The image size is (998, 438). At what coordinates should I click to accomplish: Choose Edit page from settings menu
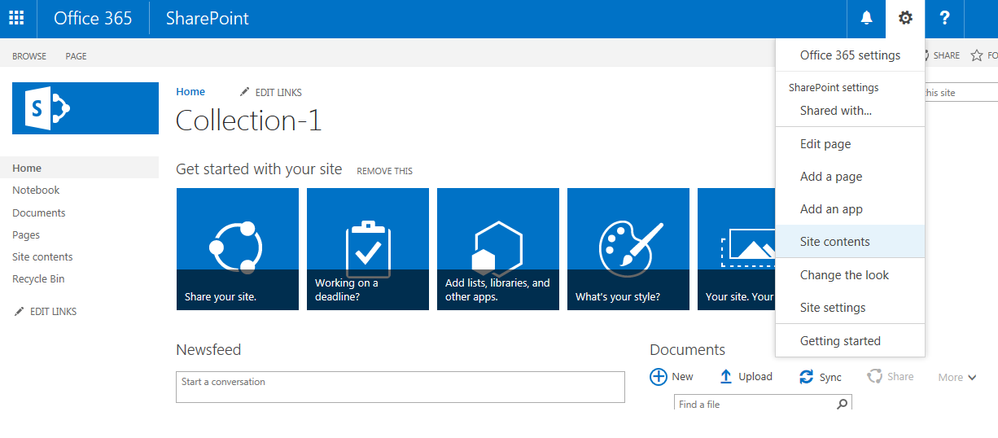pos(850,144)
